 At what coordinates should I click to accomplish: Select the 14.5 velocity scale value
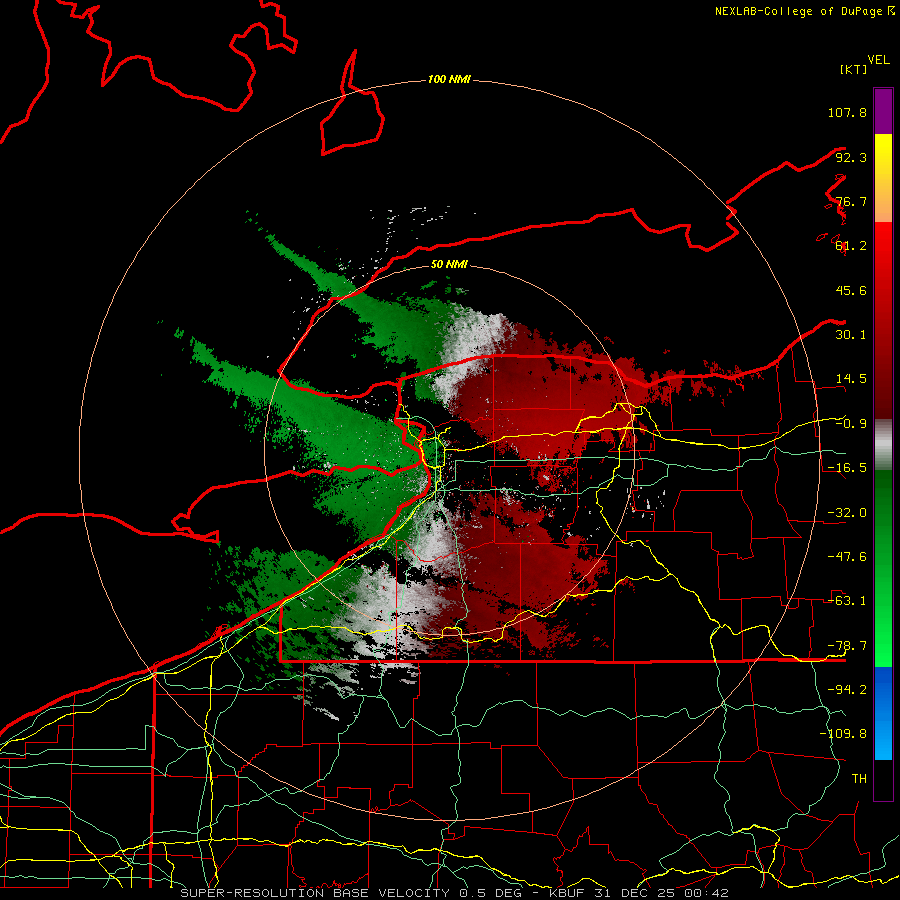(851, 379)
